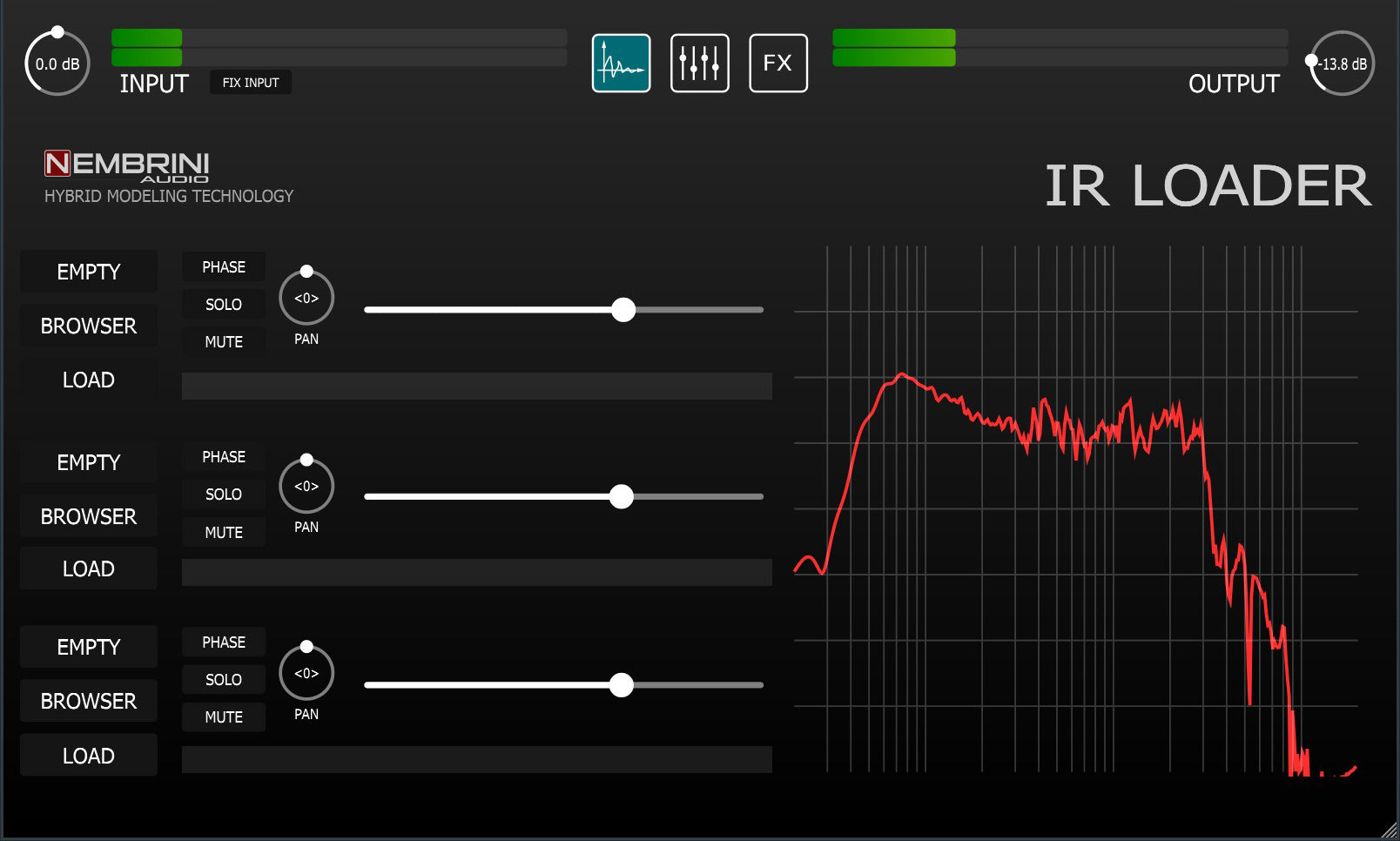Viewport: 1400px width, 841px height.
Task: Solo the second IR slot
Action: coord(224,495)
